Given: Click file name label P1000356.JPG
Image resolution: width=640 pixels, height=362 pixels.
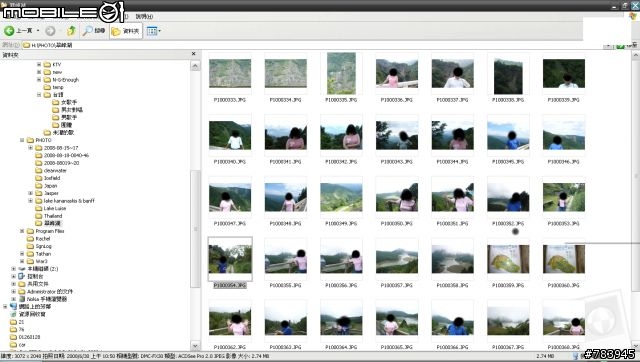Looking at the screenshot, I should 341,285.
